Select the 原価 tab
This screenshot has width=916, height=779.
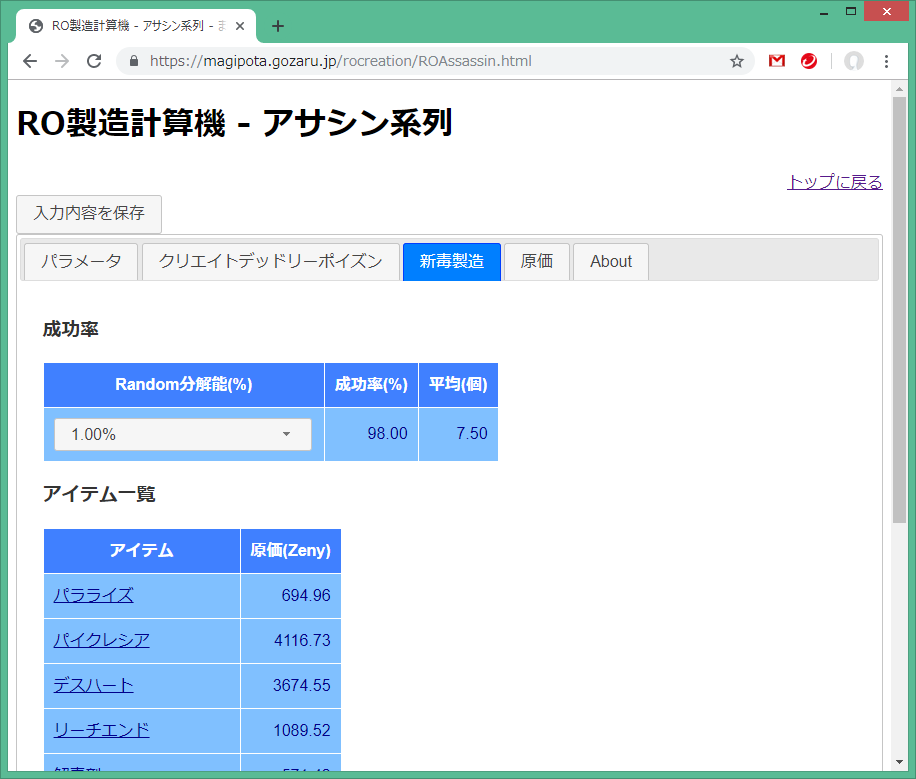point(537,262)
